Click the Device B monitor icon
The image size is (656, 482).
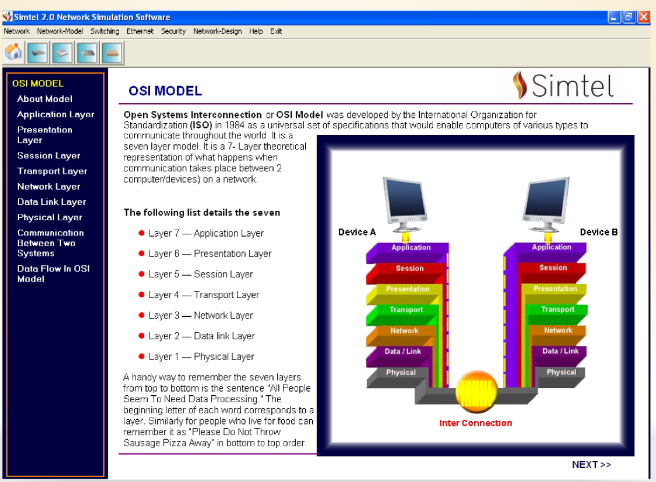tap(550, 204)
